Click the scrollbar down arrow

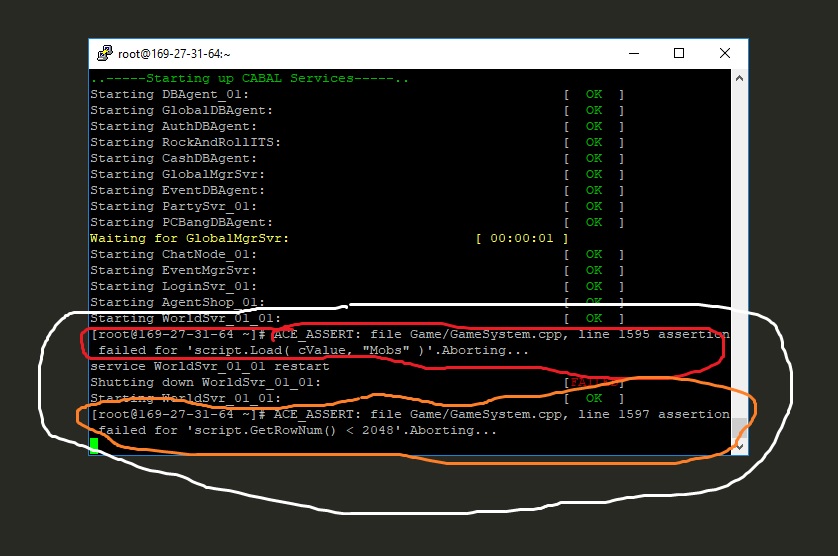(x=739, y=446)
